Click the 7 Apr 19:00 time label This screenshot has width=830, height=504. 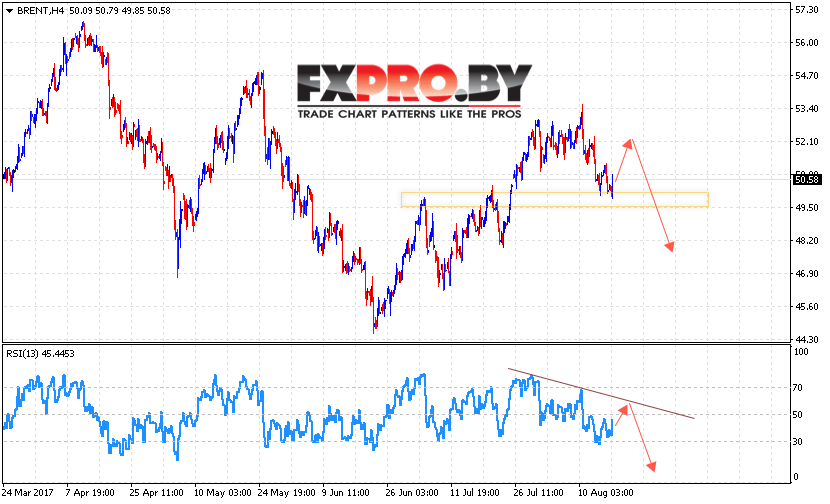pos(90,493)
